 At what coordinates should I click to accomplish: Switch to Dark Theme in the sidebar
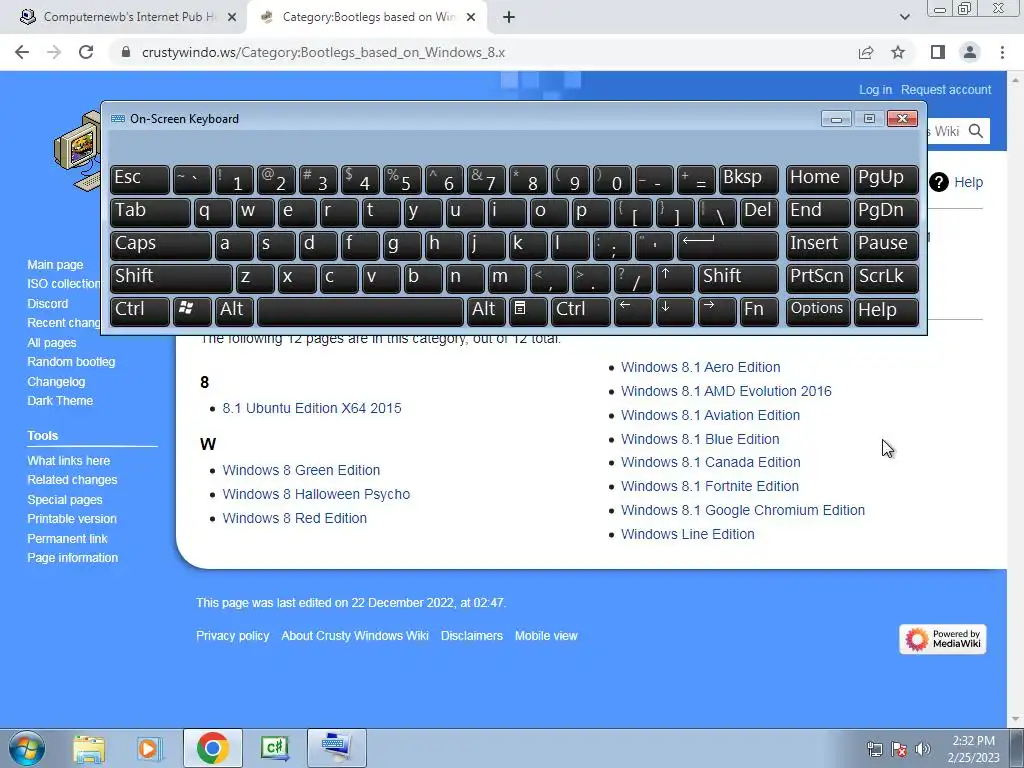click(x=60, y=401)
